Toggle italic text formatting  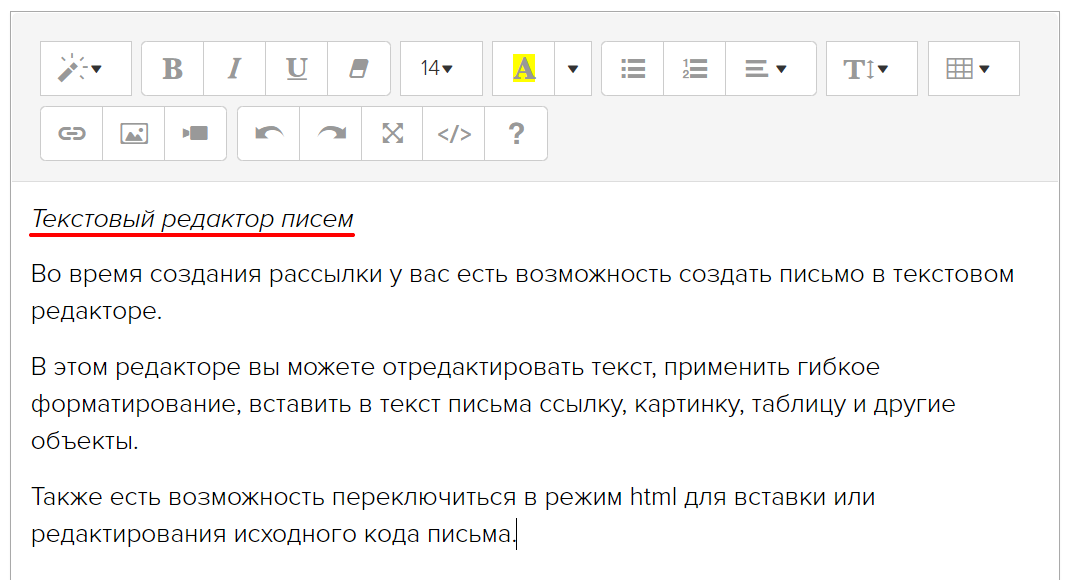click(234, 69)
